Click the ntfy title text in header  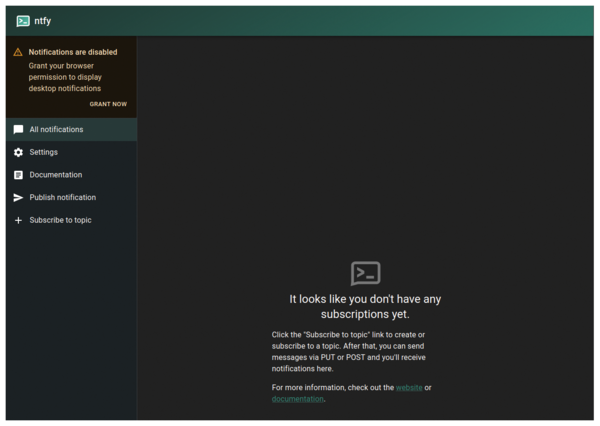(43, 21)
